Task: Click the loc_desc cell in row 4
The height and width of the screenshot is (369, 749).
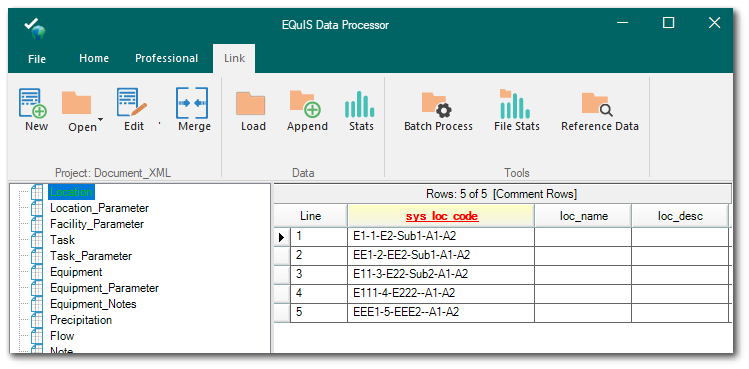Action: point(680,293)
